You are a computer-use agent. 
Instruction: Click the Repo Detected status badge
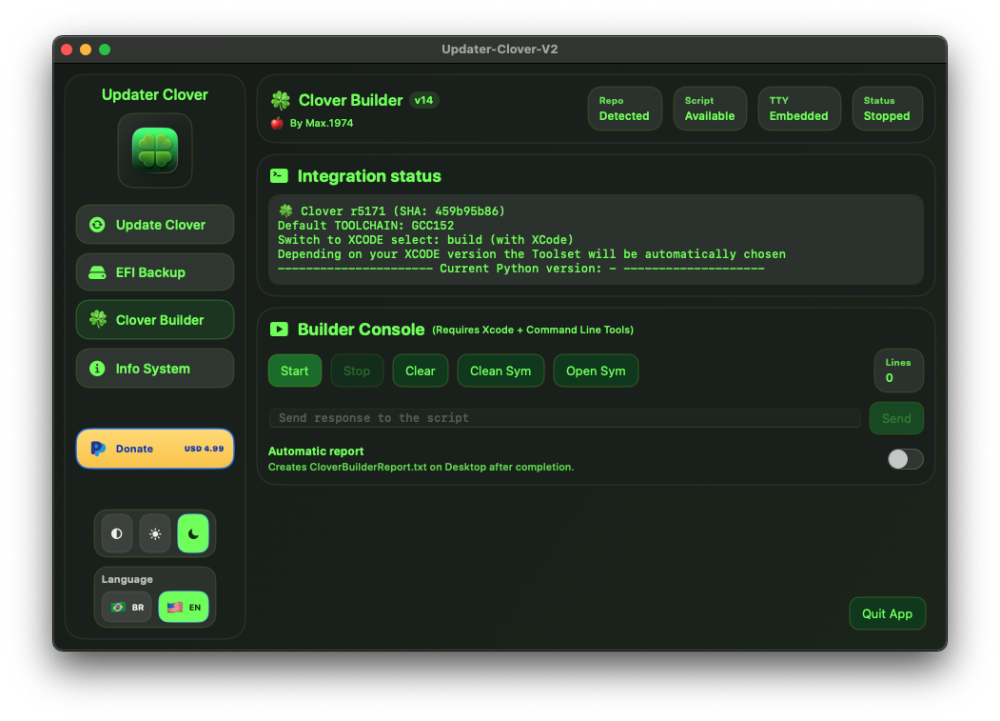(x=624, y=109)
